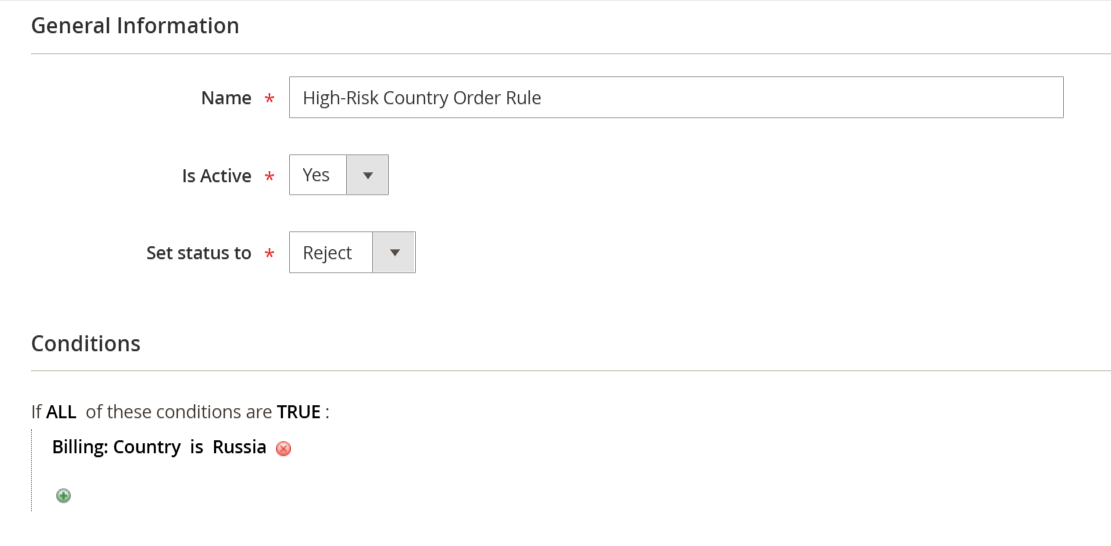Click the required asterisk beside Is Active

coord(269,177)
